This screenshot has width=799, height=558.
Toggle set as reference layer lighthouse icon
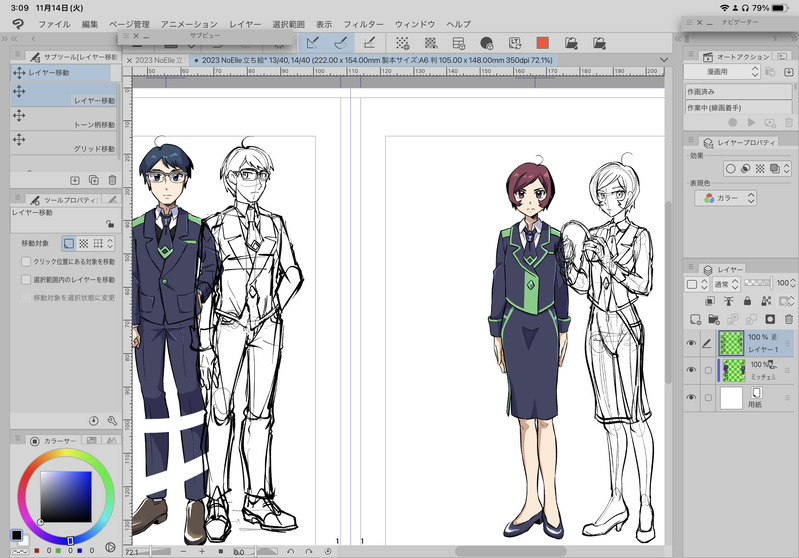tap(729, 301)
